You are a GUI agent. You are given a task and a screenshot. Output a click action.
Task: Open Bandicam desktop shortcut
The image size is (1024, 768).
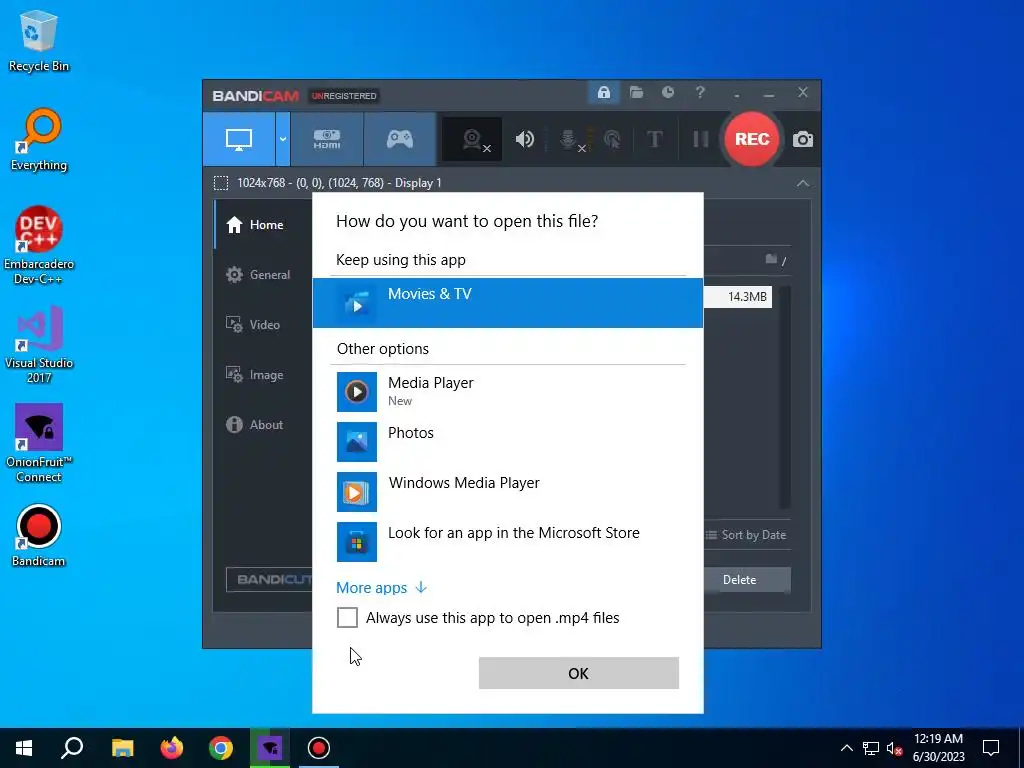(x=39, y=536)
